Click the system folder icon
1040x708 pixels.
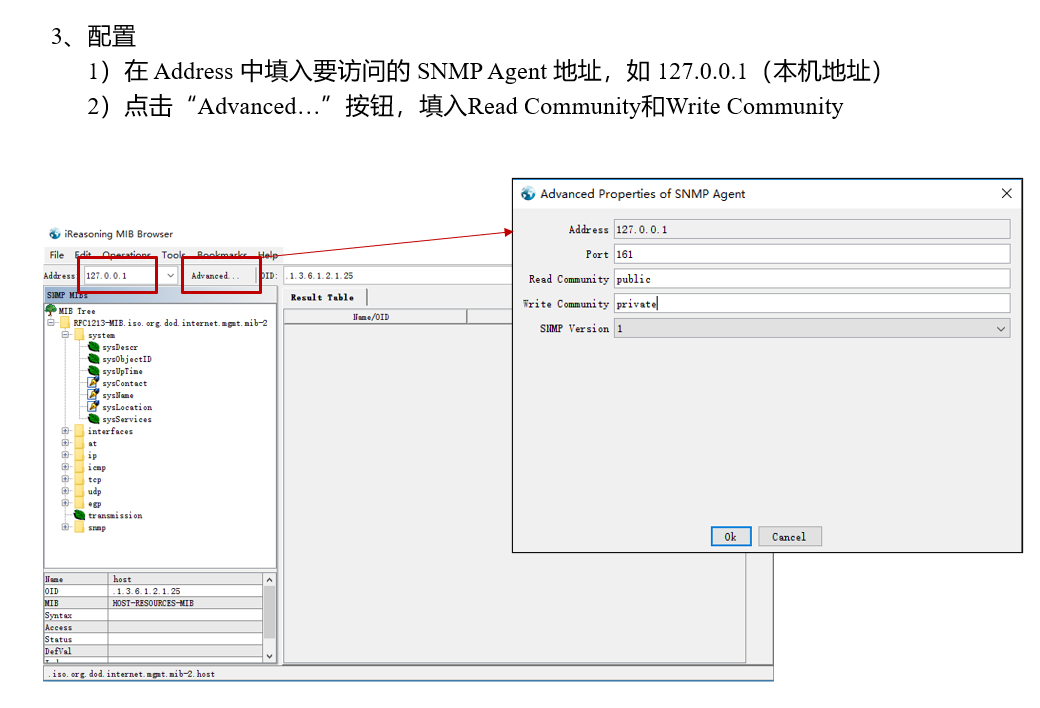click(x=80, y=335)
